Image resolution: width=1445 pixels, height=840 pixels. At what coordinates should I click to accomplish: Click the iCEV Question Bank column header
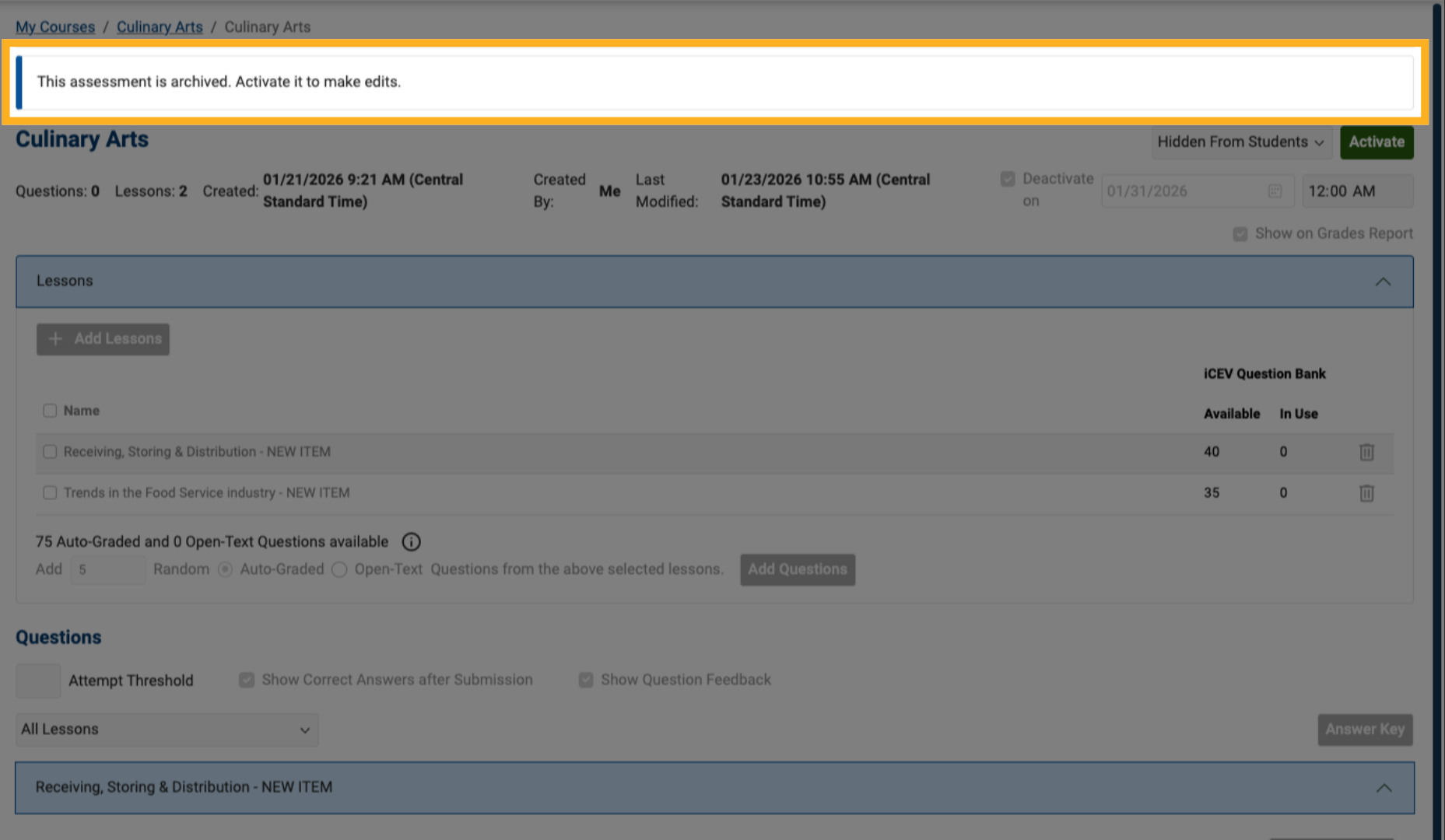pos(1264,374)
